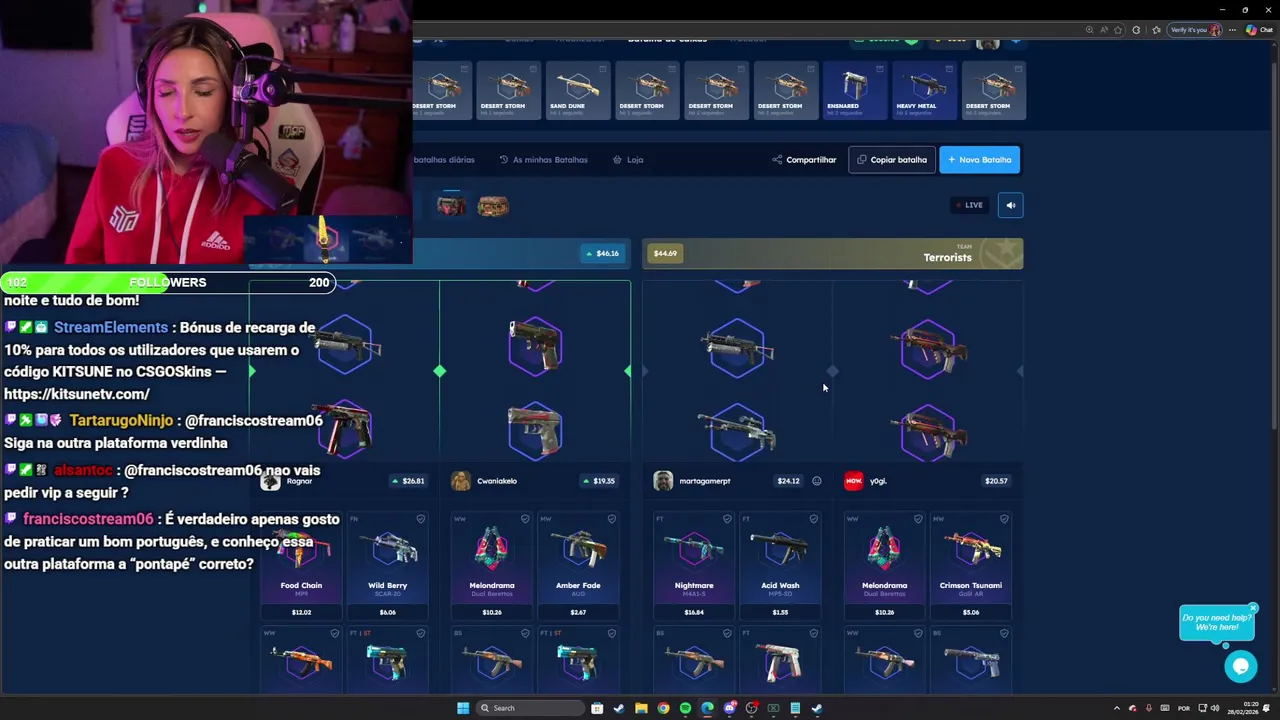
Task: Click the shield icon on Nightmare
Action: (x=727, y=519)
